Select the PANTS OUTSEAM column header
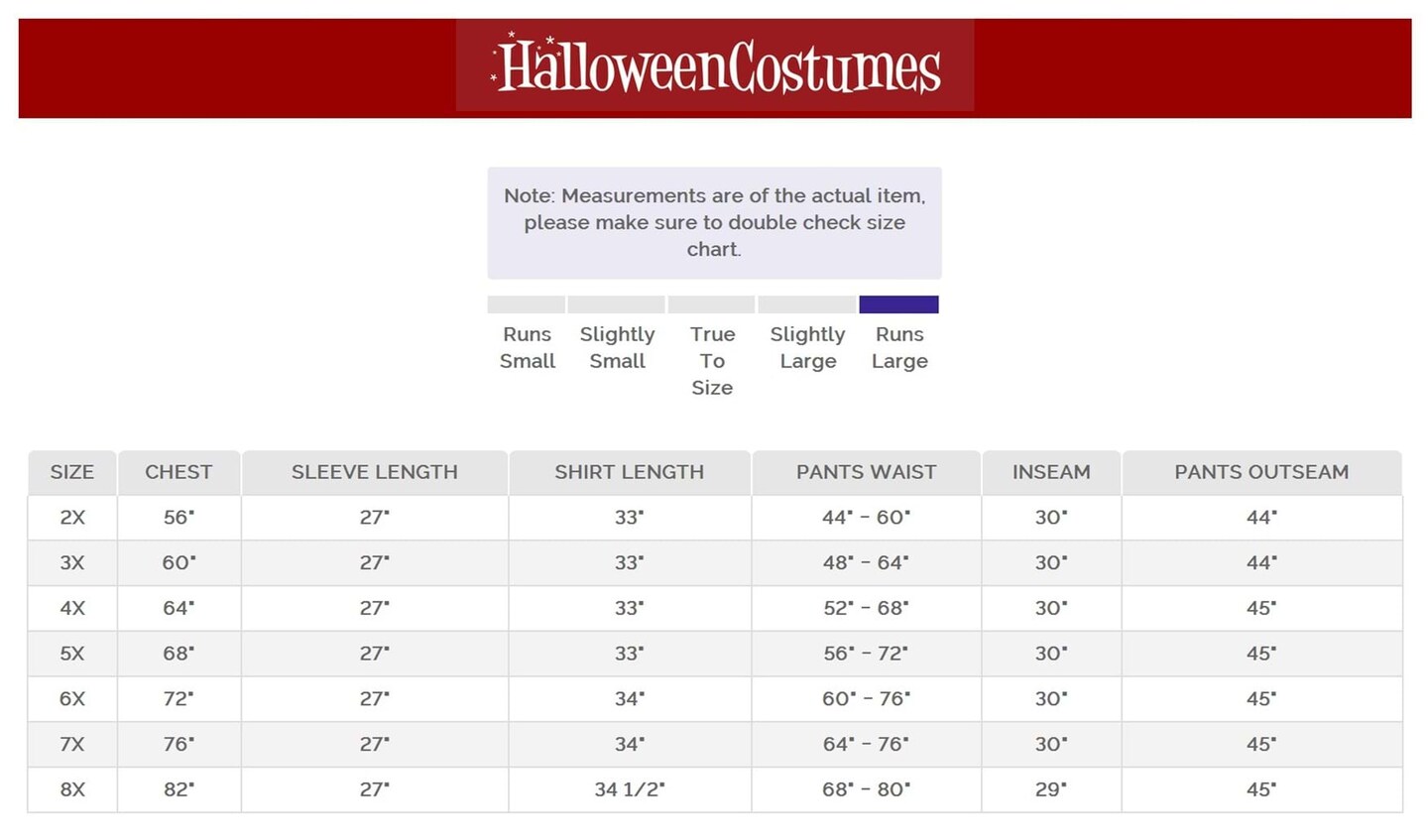The image size is (1428, 840). click(x=1261, y=472)
